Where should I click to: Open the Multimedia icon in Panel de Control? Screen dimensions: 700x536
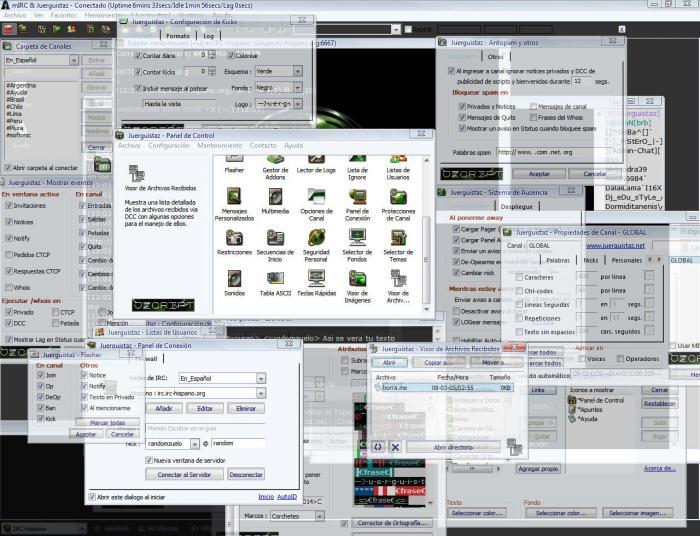coord(275,201)
